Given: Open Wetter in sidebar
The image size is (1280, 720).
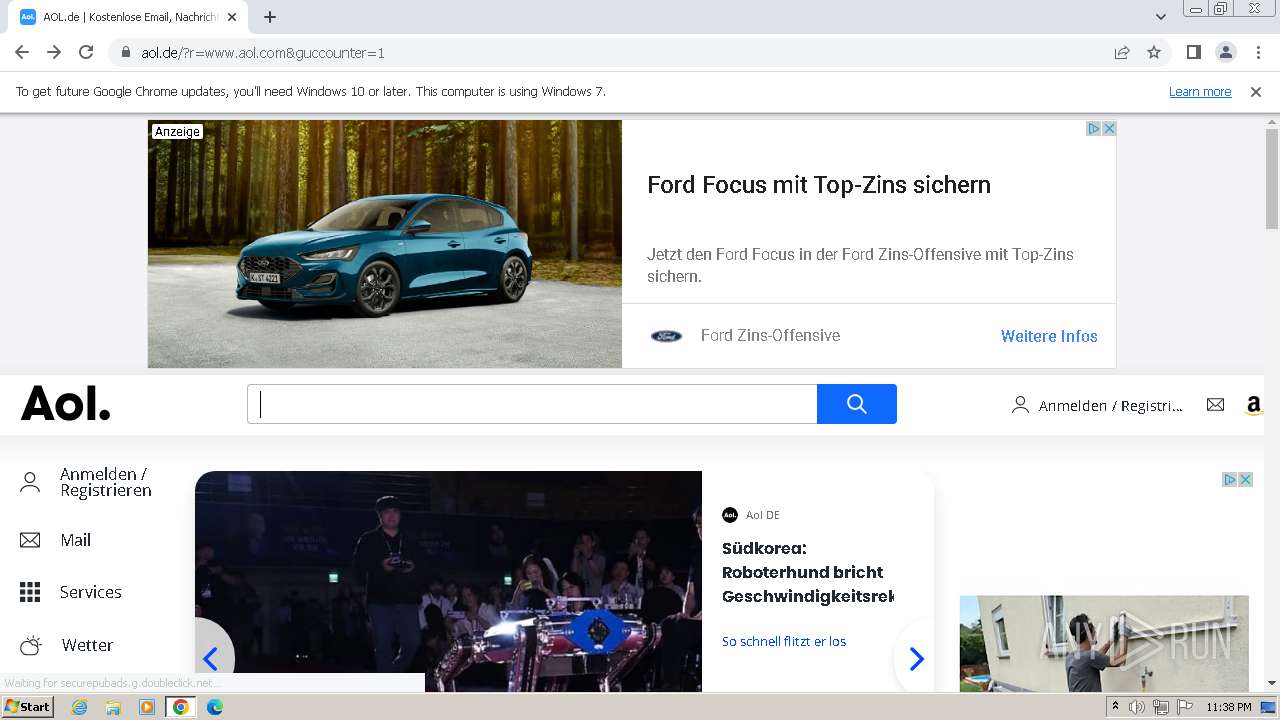Looking at the screenshot, I should 87,645.
